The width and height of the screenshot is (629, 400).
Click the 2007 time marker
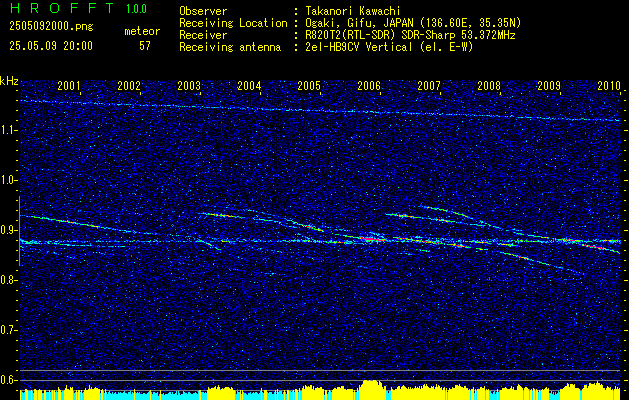pyautogui.click(x=429, y=85)
